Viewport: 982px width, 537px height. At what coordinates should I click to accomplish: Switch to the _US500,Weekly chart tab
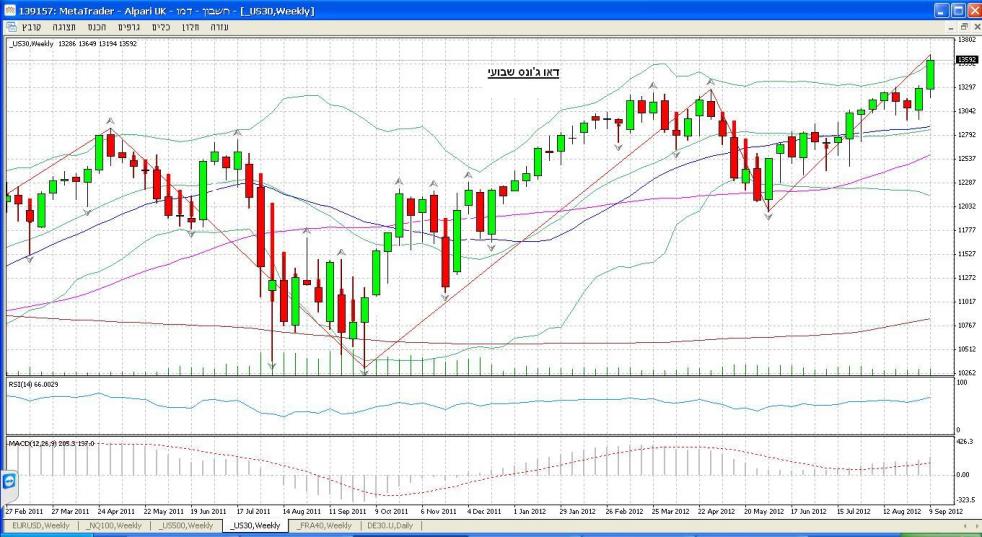[x=185, y=525]
